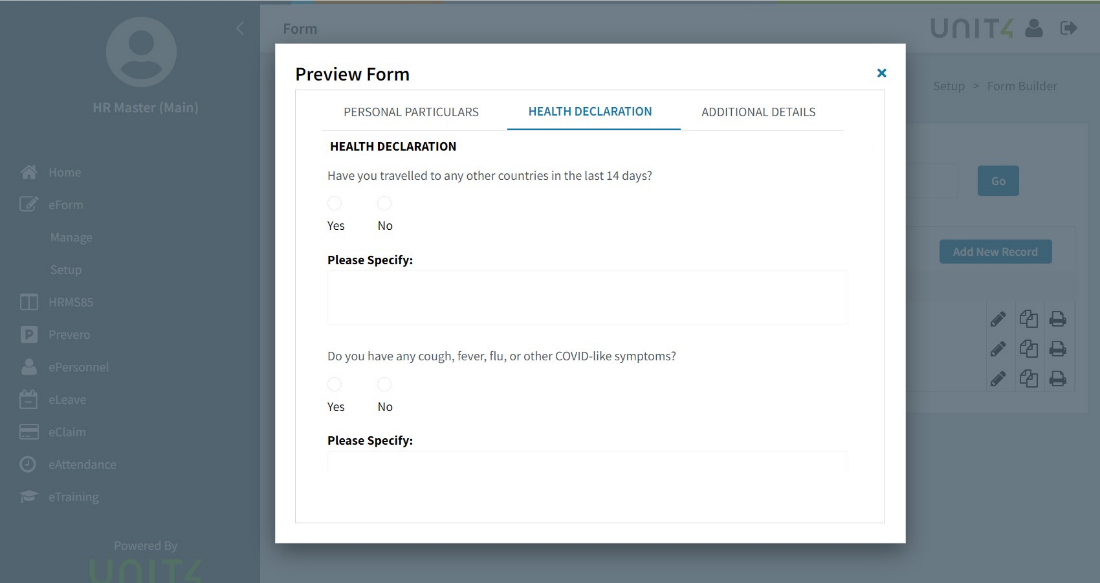This screenshot has height=583, width=1100.
Task: Click the first Please Specify text box
Action: pos(587,297)
